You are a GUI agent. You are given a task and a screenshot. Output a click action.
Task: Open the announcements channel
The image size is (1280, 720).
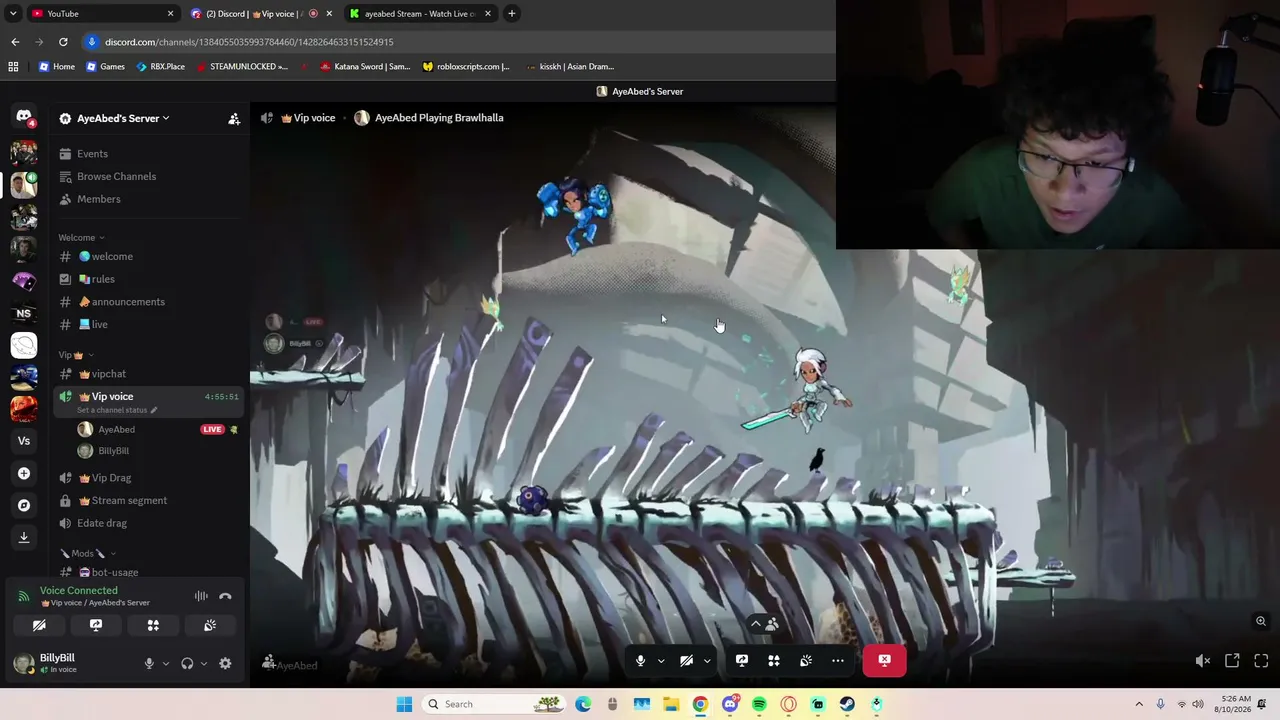coord(150,302)
